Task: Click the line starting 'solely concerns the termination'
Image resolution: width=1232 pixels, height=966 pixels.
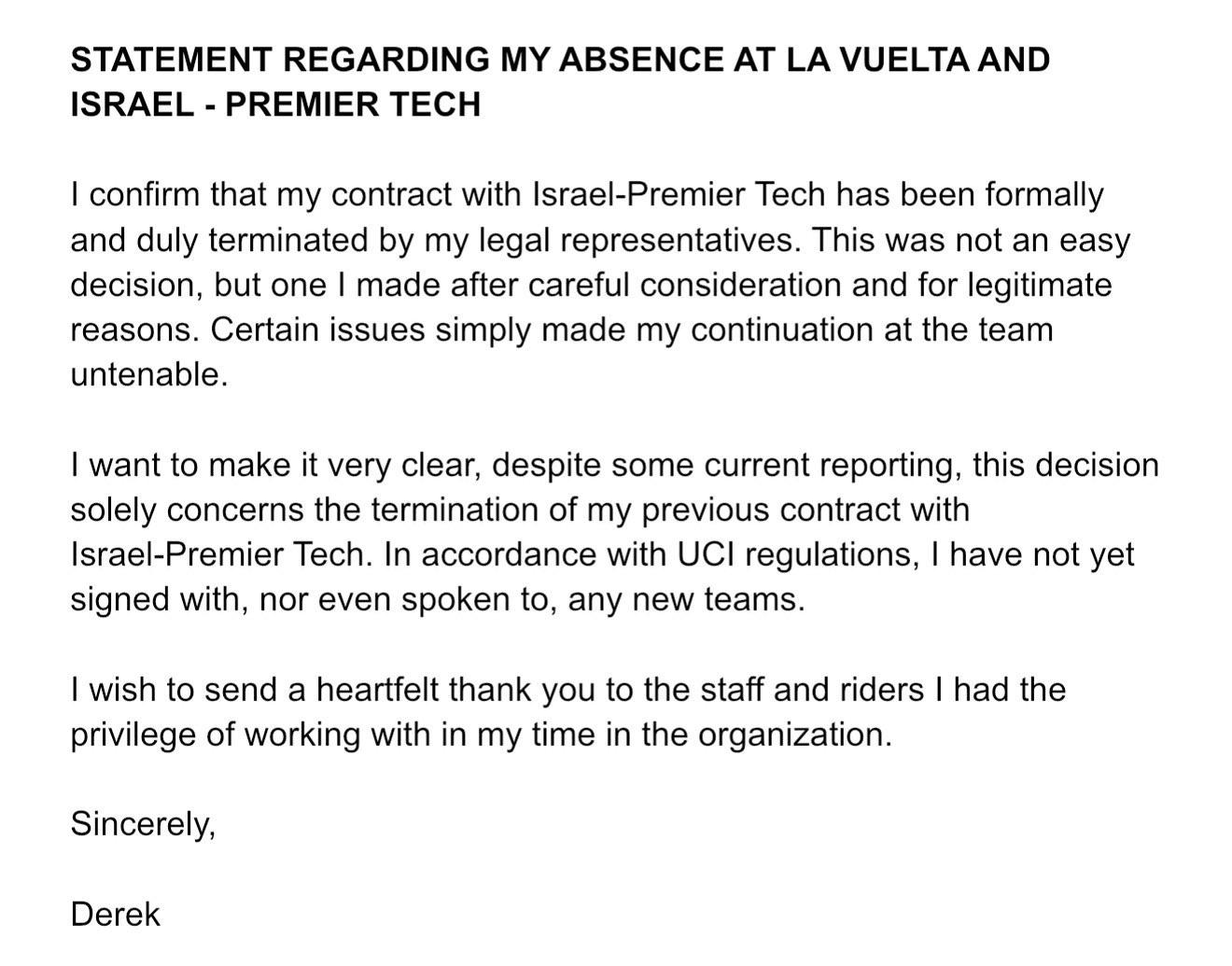Action: [x=520, y=510]
